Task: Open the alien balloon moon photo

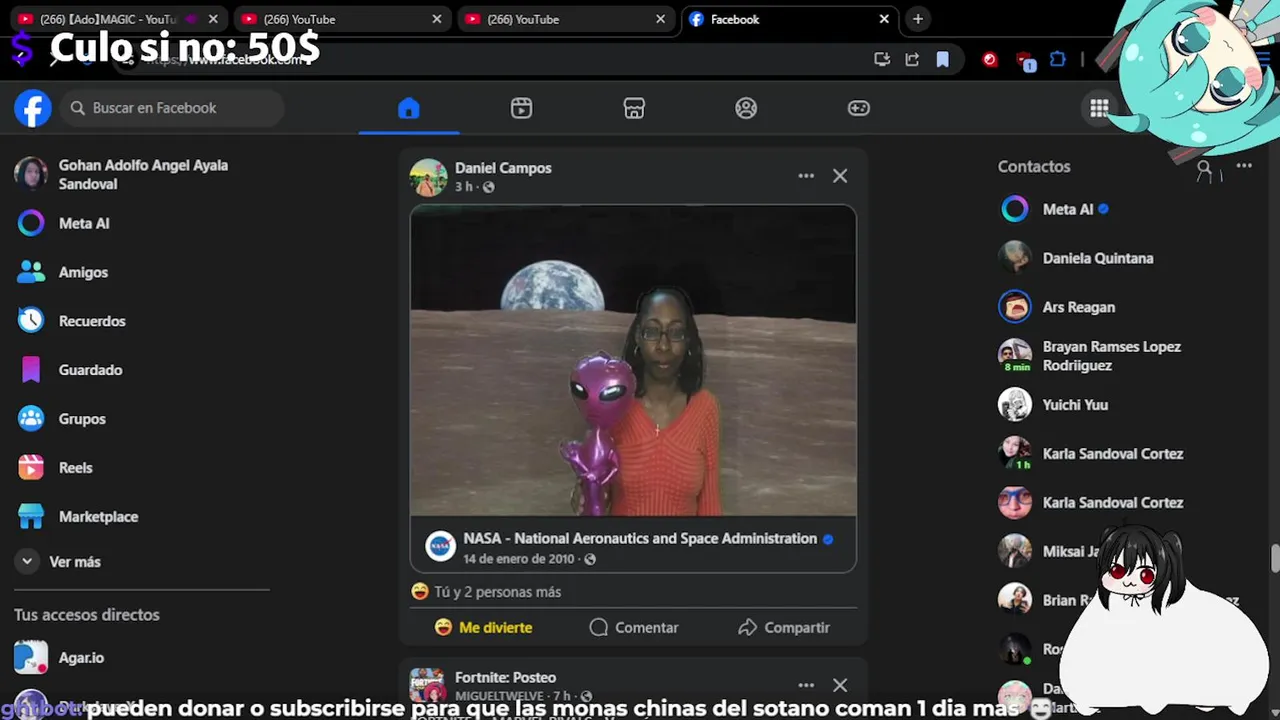Action: [x=633, y=361]
